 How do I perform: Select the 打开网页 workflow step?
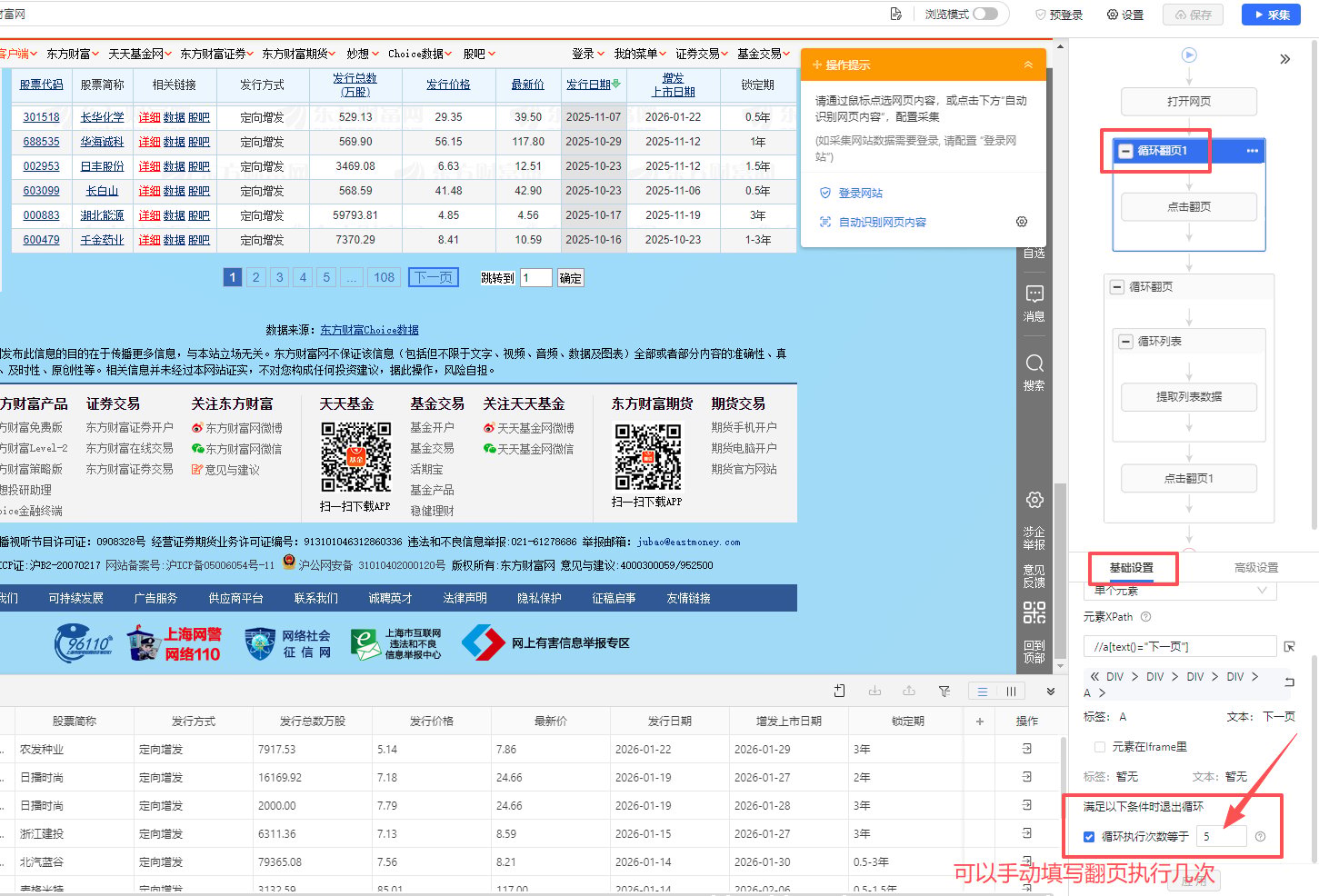click(x=1189, y=102)
